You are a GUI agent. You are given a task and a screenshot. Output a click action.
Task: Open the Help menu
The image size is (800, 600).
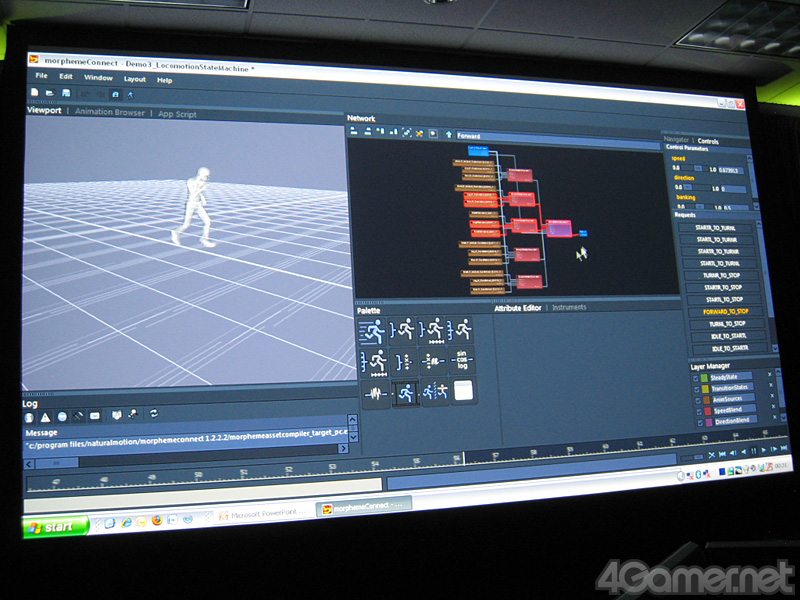pyautogui.click(x=164, y=80)
